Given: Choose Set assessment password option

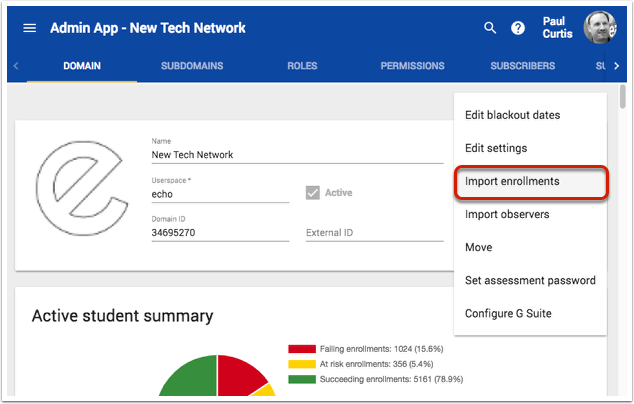Looking at the screenshot, I should [x=530, y=280].
